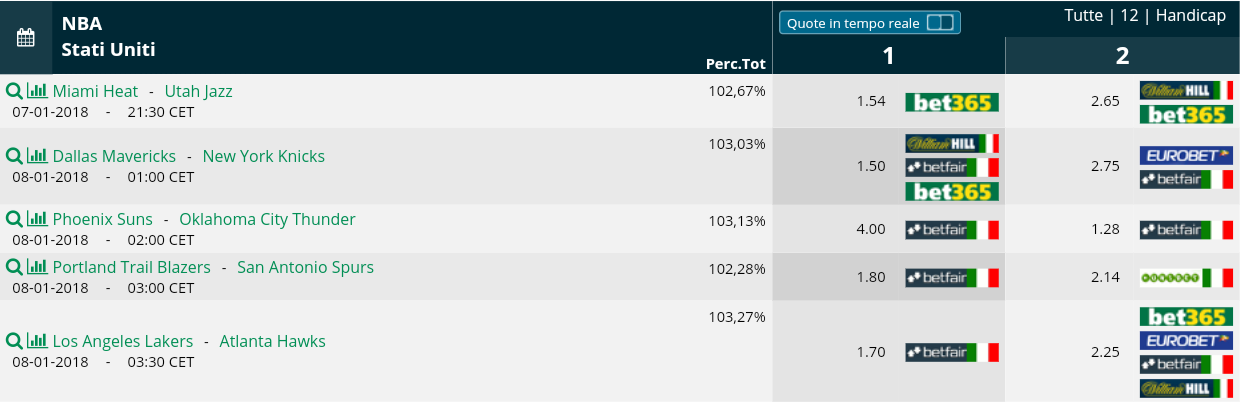1245x405 pixels.
Task: Click magnifier icon for Phoenix Suns match
Action: (x=14, y=219)
